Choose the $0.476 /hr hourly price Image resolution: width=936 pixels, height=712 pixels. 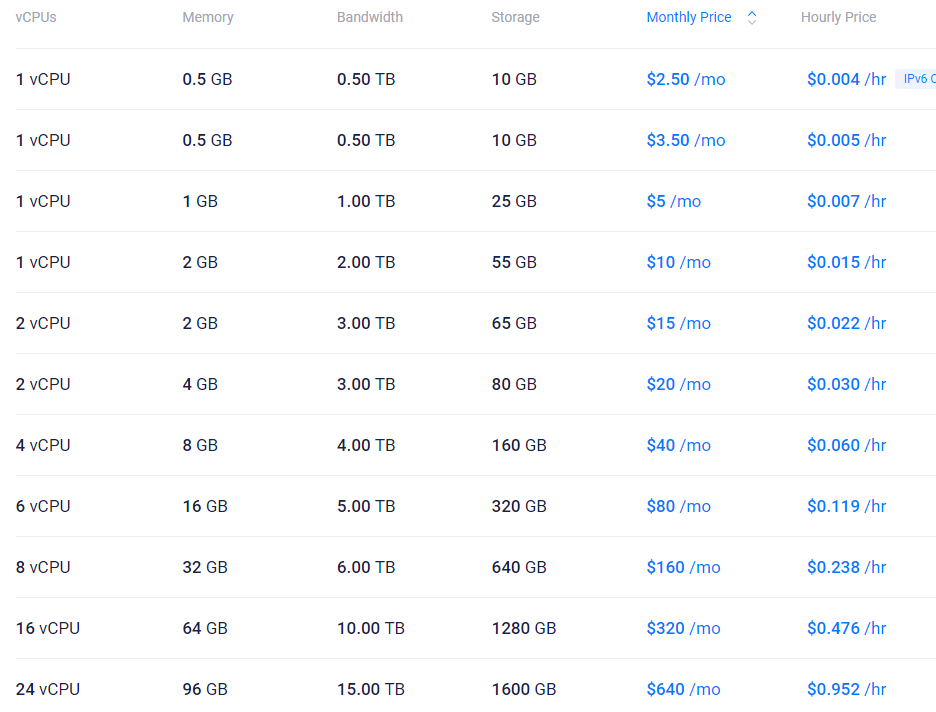pyautogui.click(x=846, y=628)
